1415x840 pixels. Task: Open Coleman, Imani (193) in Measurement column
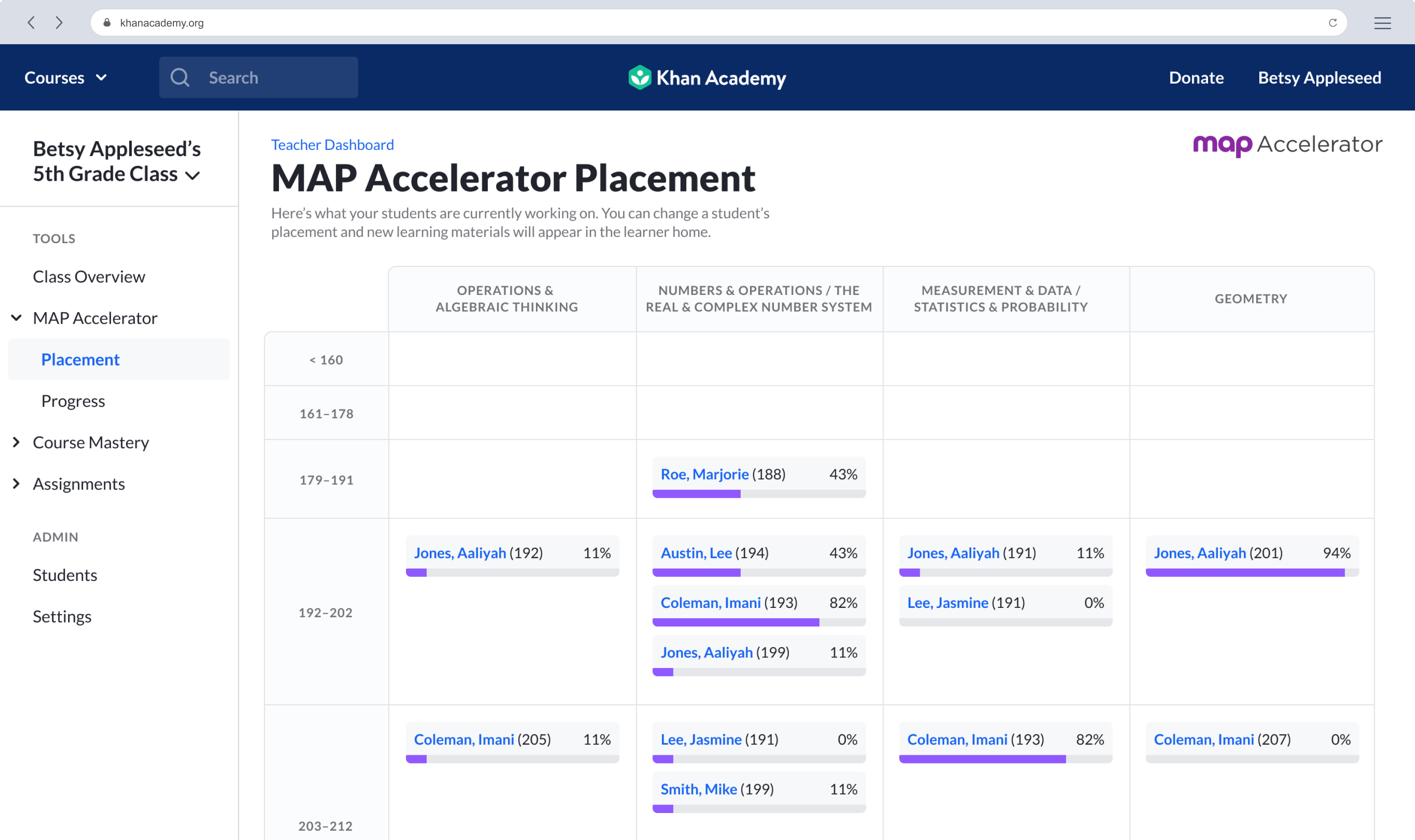click(957, 739)
